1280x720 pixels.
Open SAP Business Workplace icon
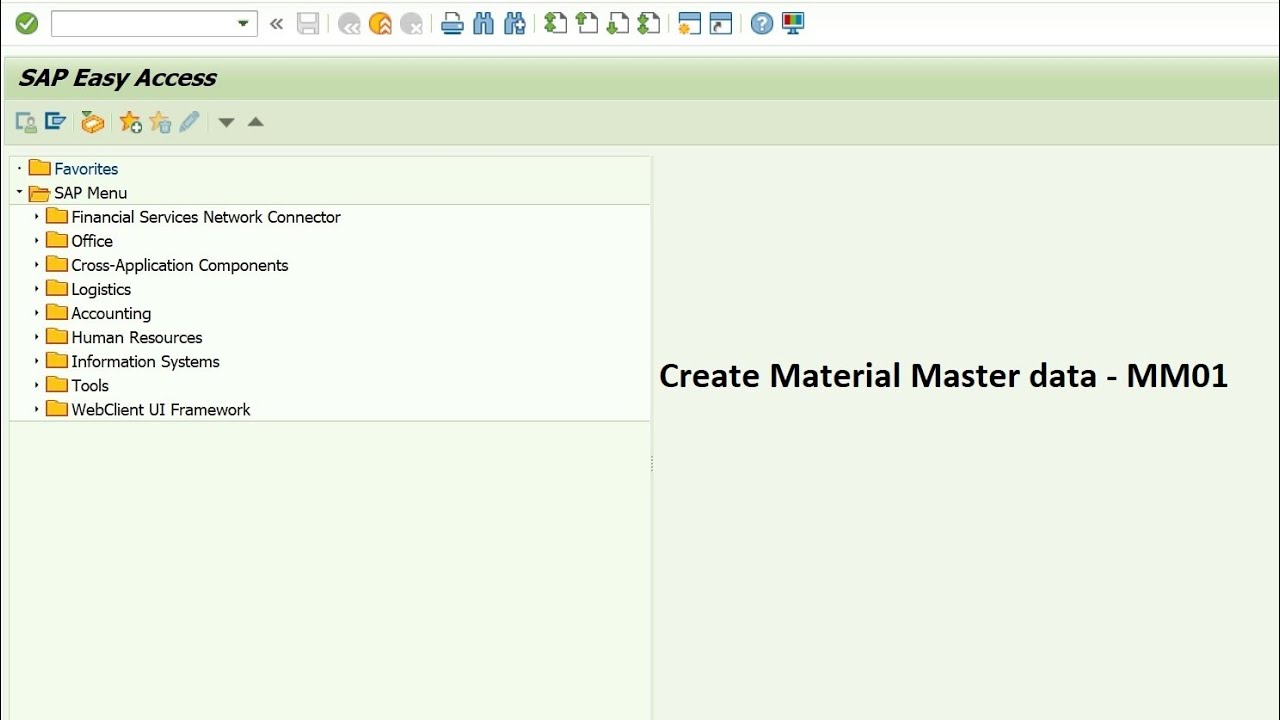pos(92,122)
